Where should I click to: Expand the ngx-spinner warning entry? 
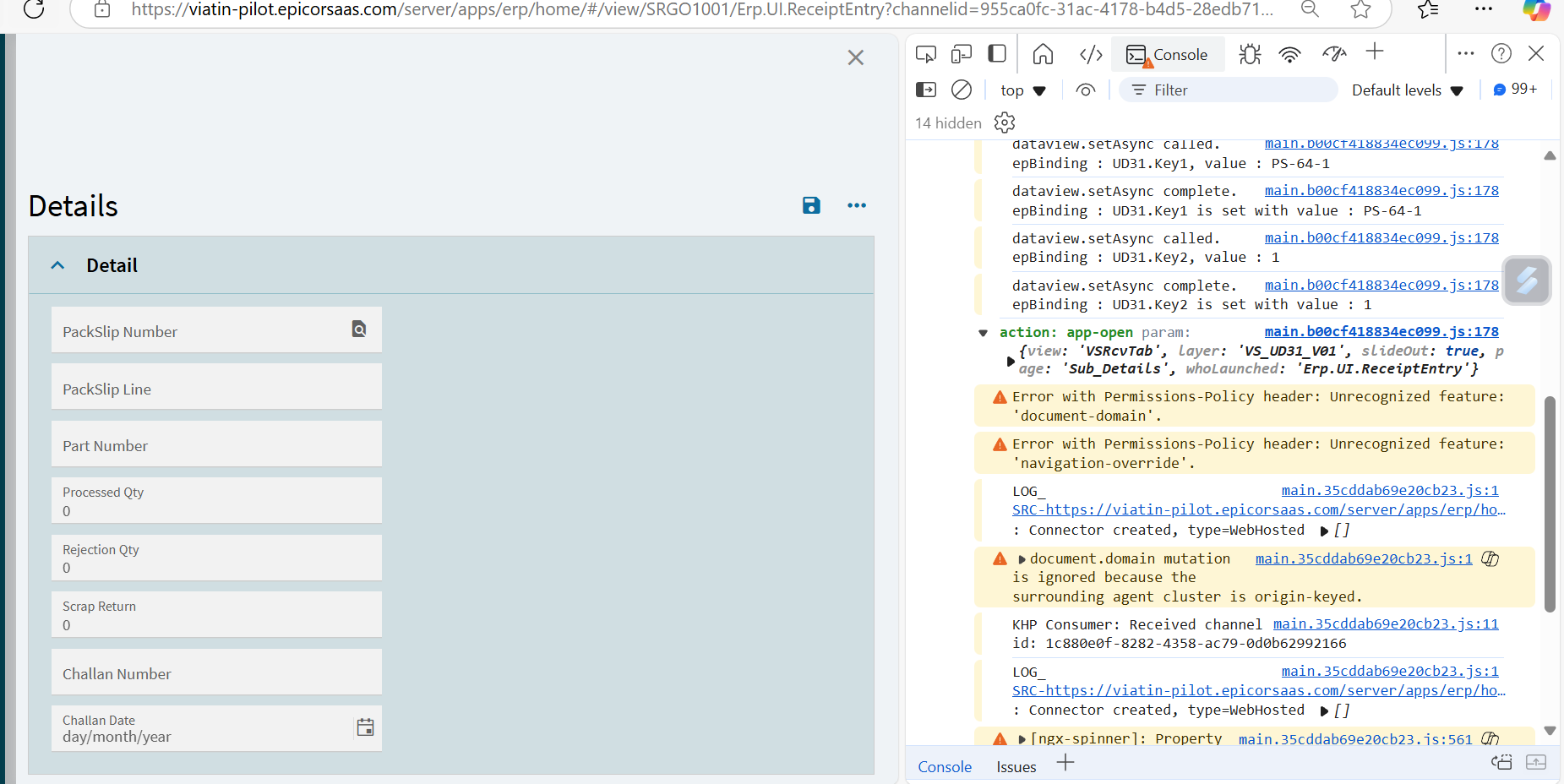1022,739
